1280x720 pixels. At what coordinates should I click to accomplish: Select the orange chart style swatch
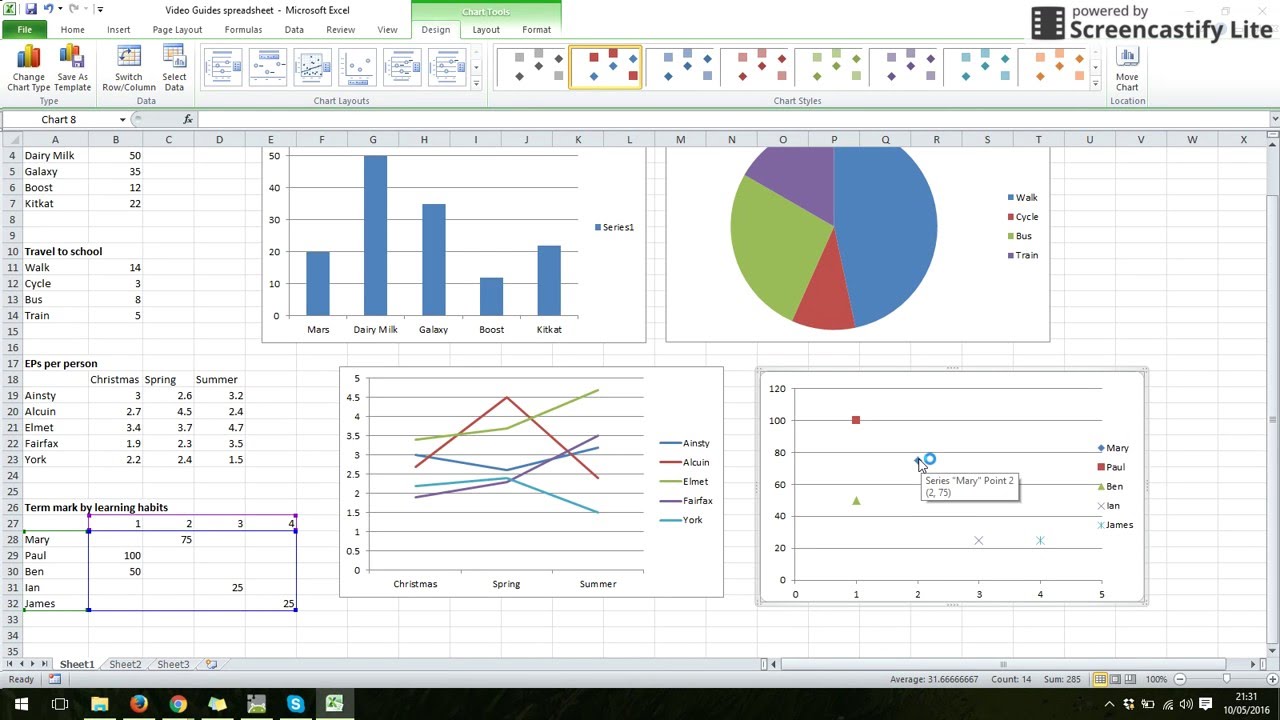click(1055, 67)
